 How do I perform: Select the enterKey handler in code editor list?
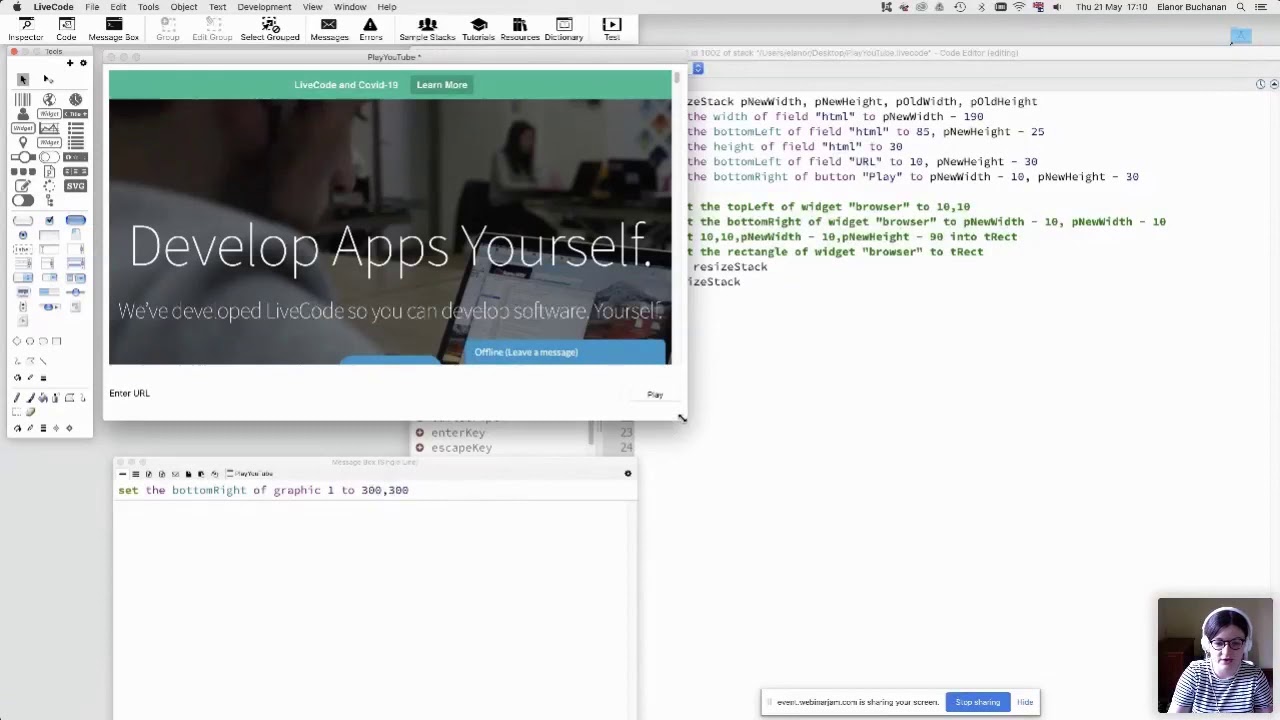pos(458,433)
